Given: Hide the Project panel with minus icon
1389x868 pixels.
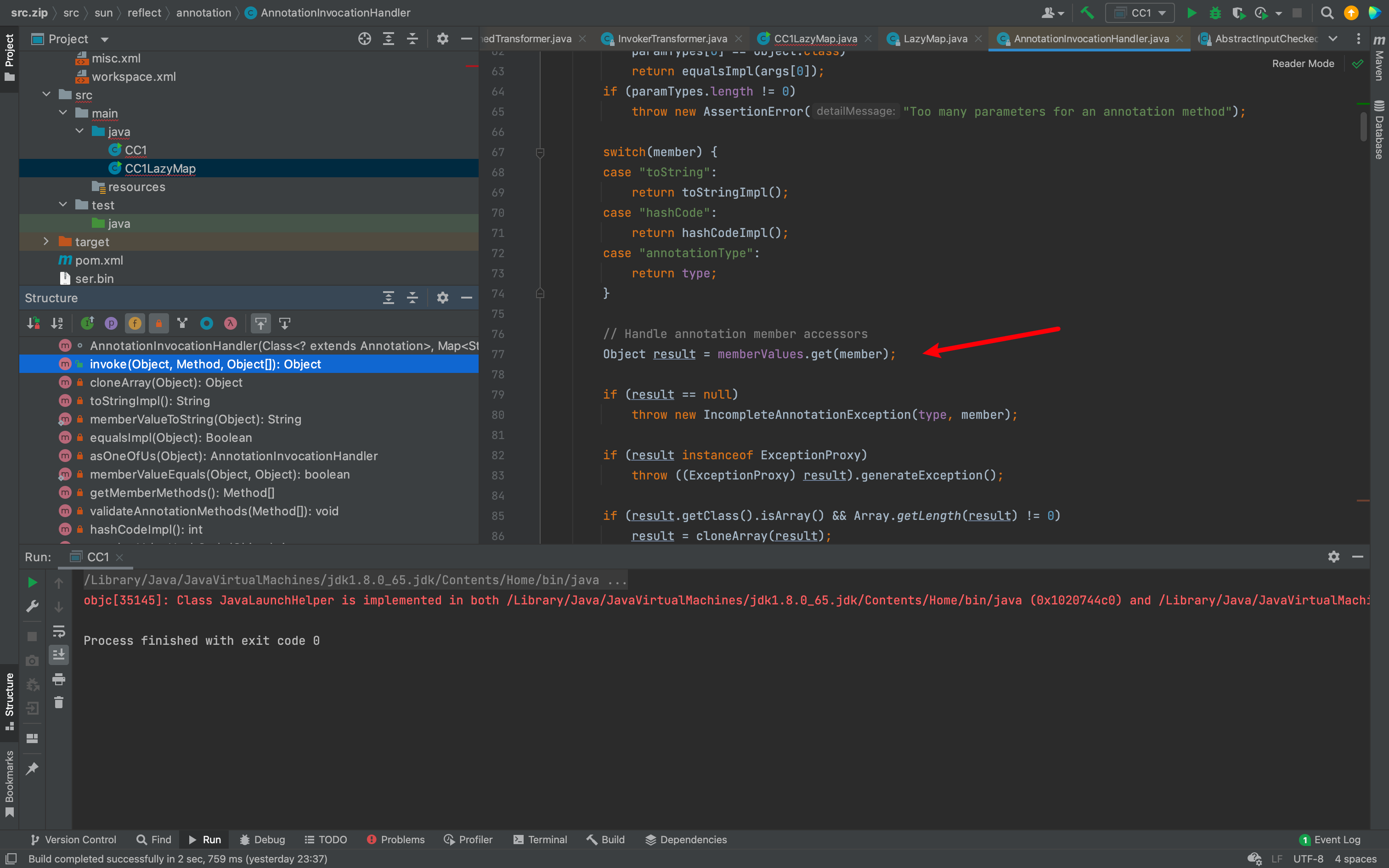Looking at the screenshot, I should pyautogui.click(x=467, y=39).
